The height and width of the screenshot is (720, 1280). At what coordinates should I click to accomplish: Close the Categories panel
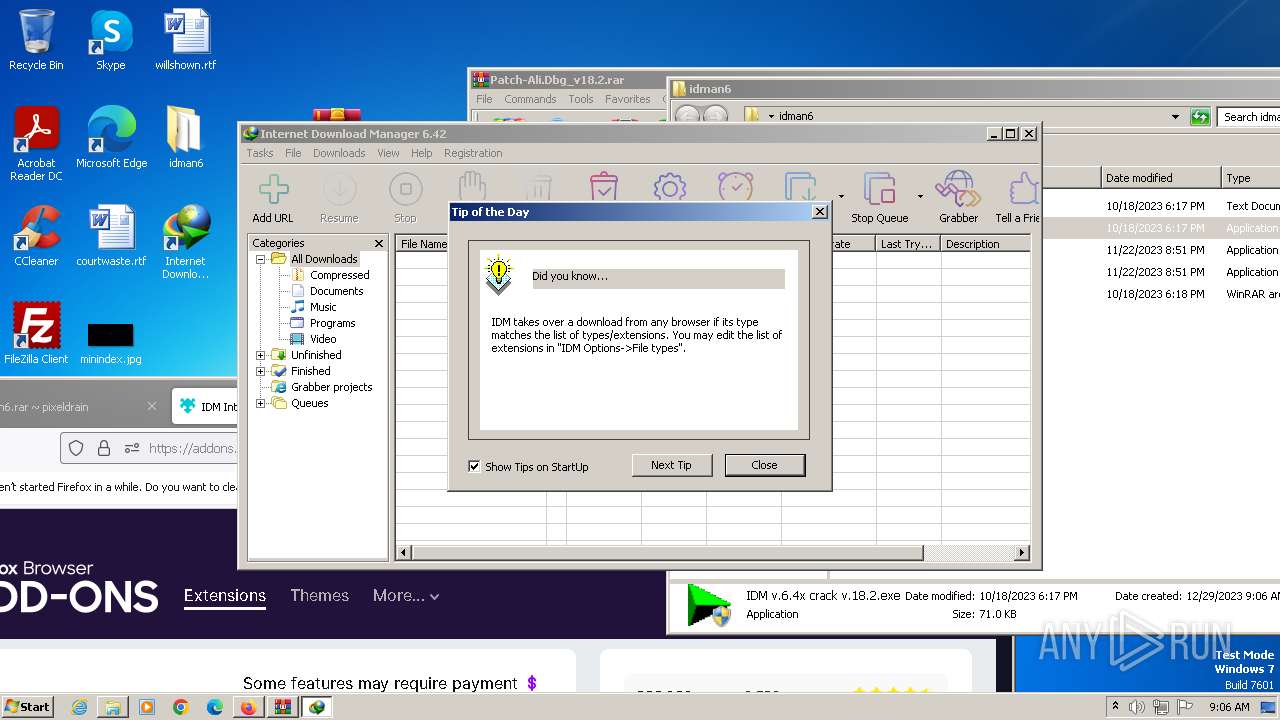379,243
